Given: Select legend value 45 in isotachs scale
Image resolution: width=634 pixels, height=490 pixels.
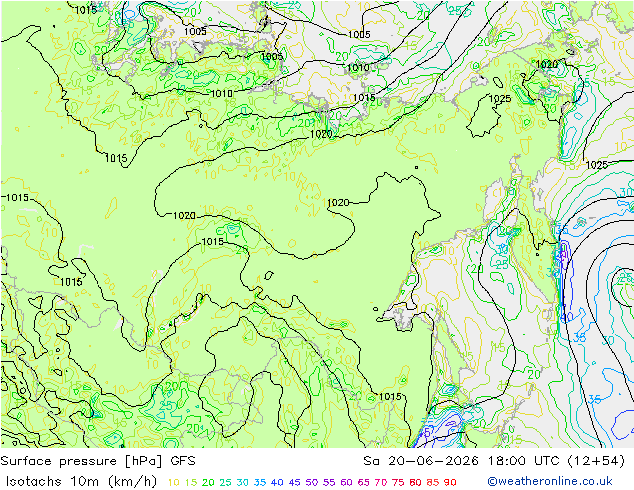Looking at the screenshot, I should 294,482.
